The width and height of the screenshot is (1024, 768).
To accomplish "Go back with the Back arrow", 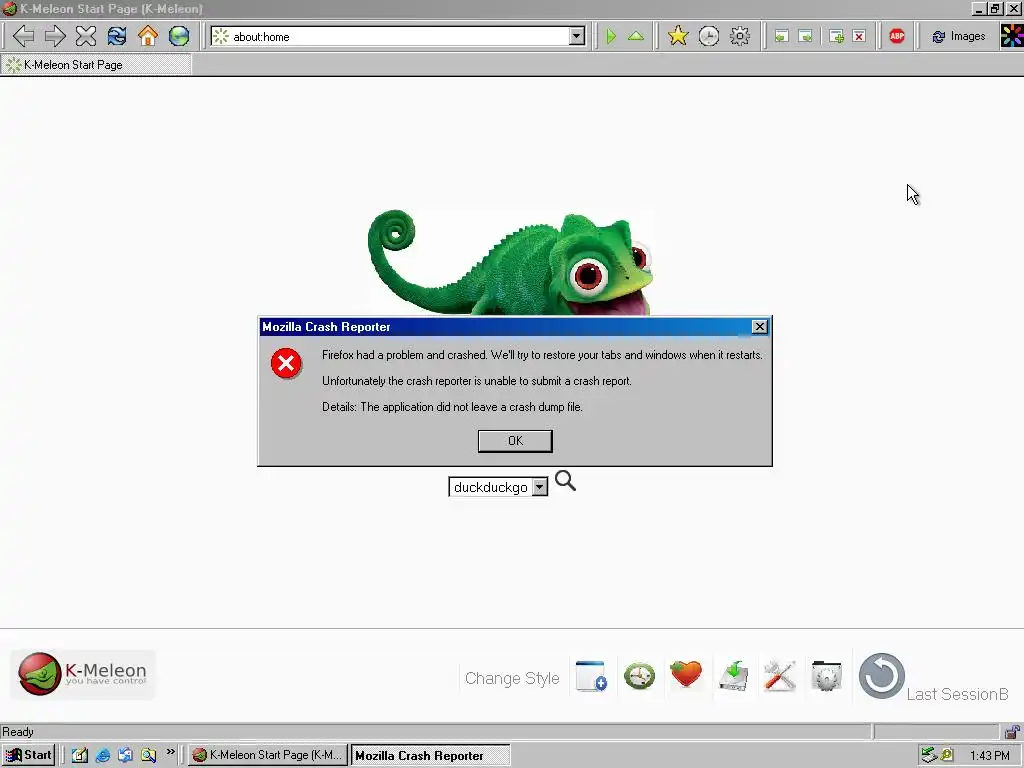I will point(23,36).
